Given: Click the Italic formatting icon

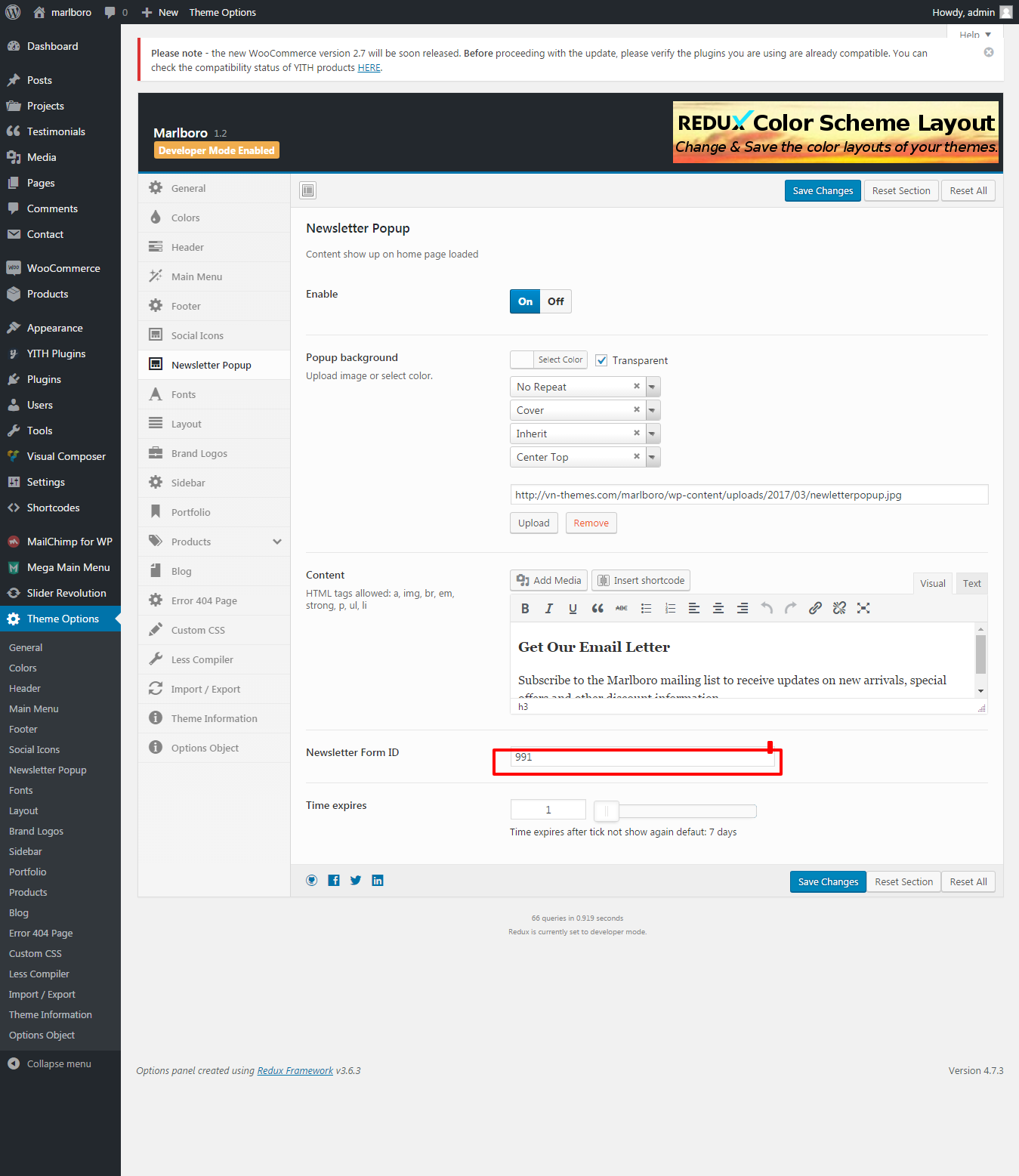Looking at the screenshot, I should (549, 608).
